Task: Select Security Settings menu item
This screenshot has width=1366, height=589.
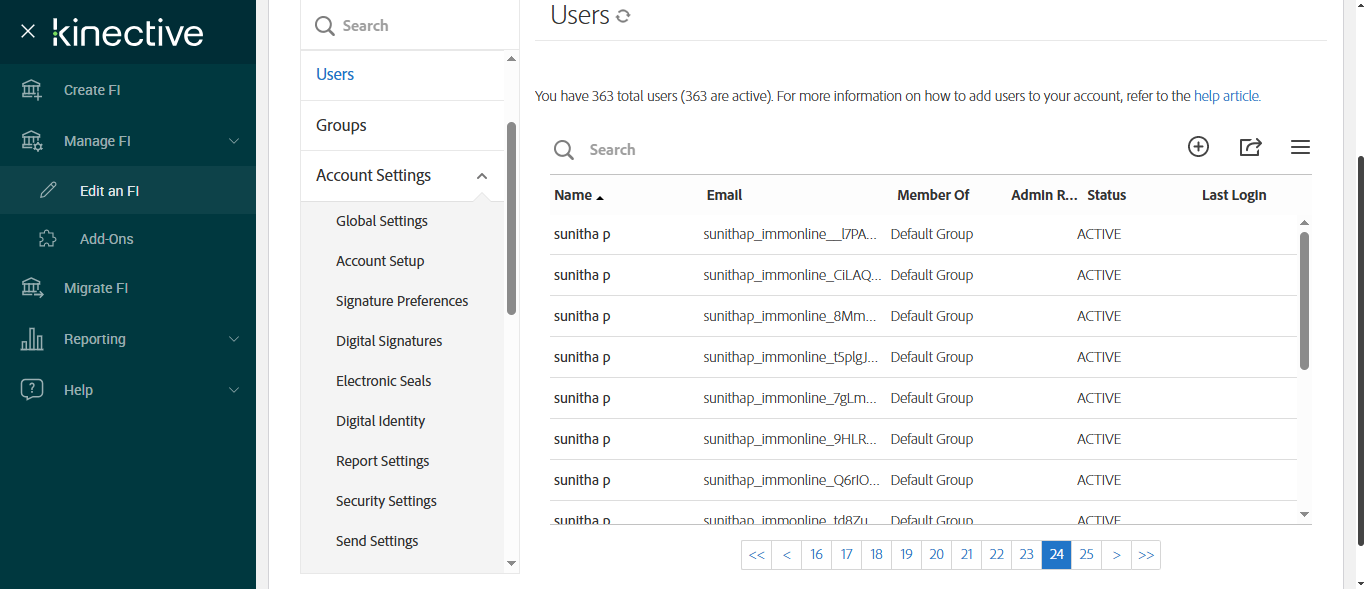Action: click(x=386, y=501)
